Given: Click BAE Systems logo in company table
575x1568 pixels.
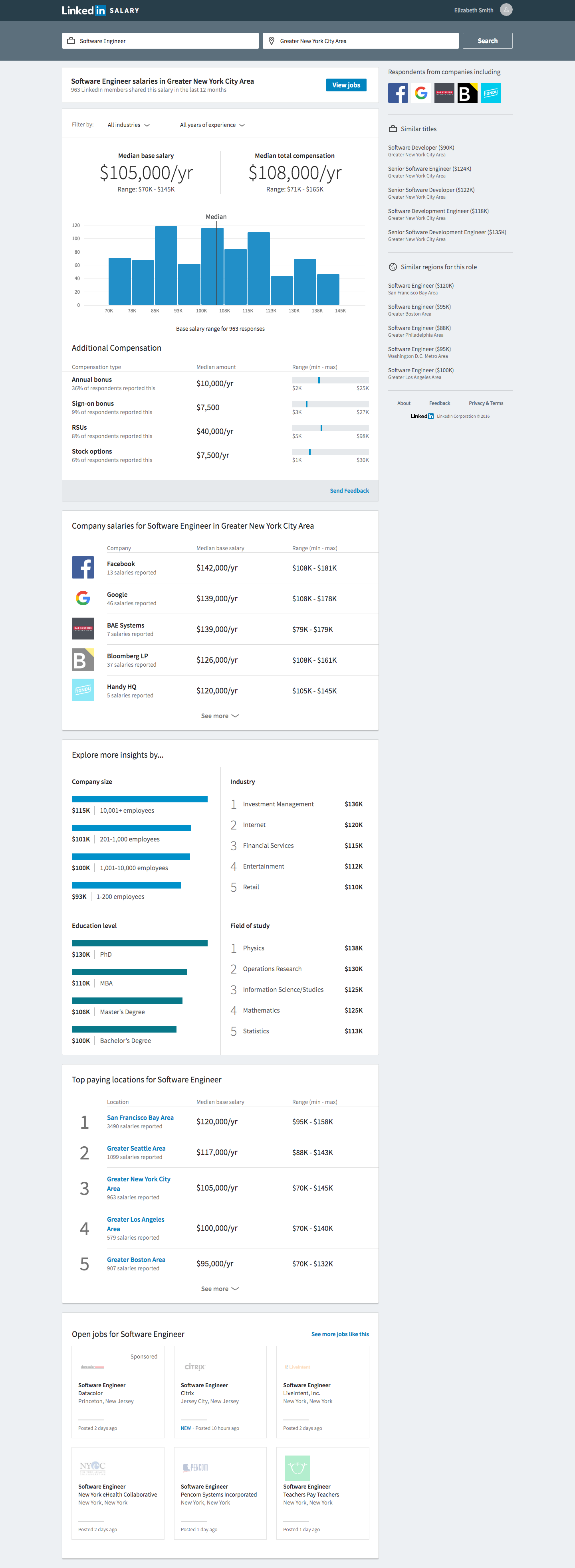Looking at the screenshot, I should pos(83,629).
